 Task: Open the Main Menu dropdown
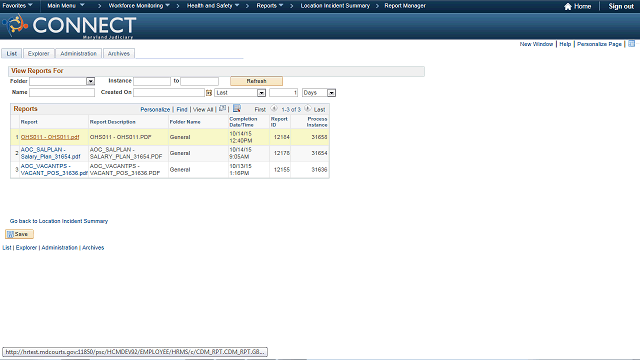coord(66,6)
